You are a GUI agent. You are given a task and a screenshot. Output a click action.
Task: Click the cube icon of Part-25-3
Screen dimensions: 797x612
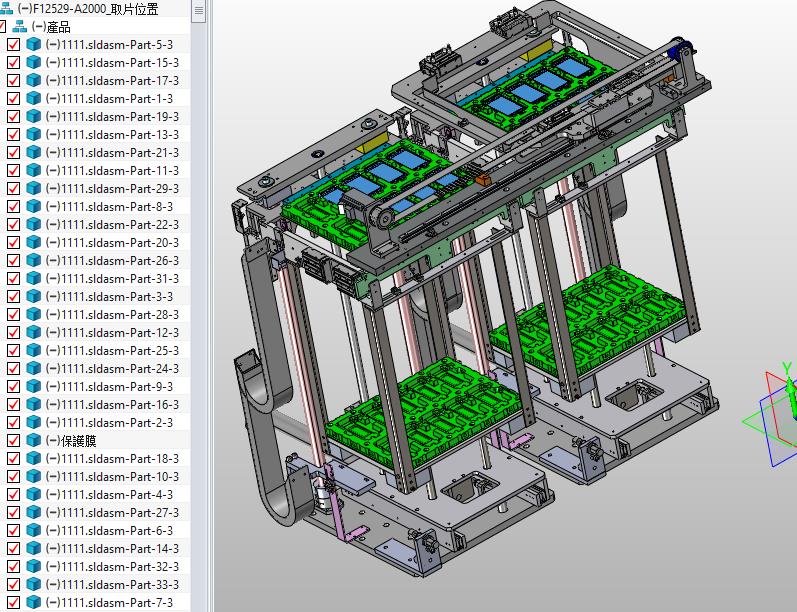34,350
